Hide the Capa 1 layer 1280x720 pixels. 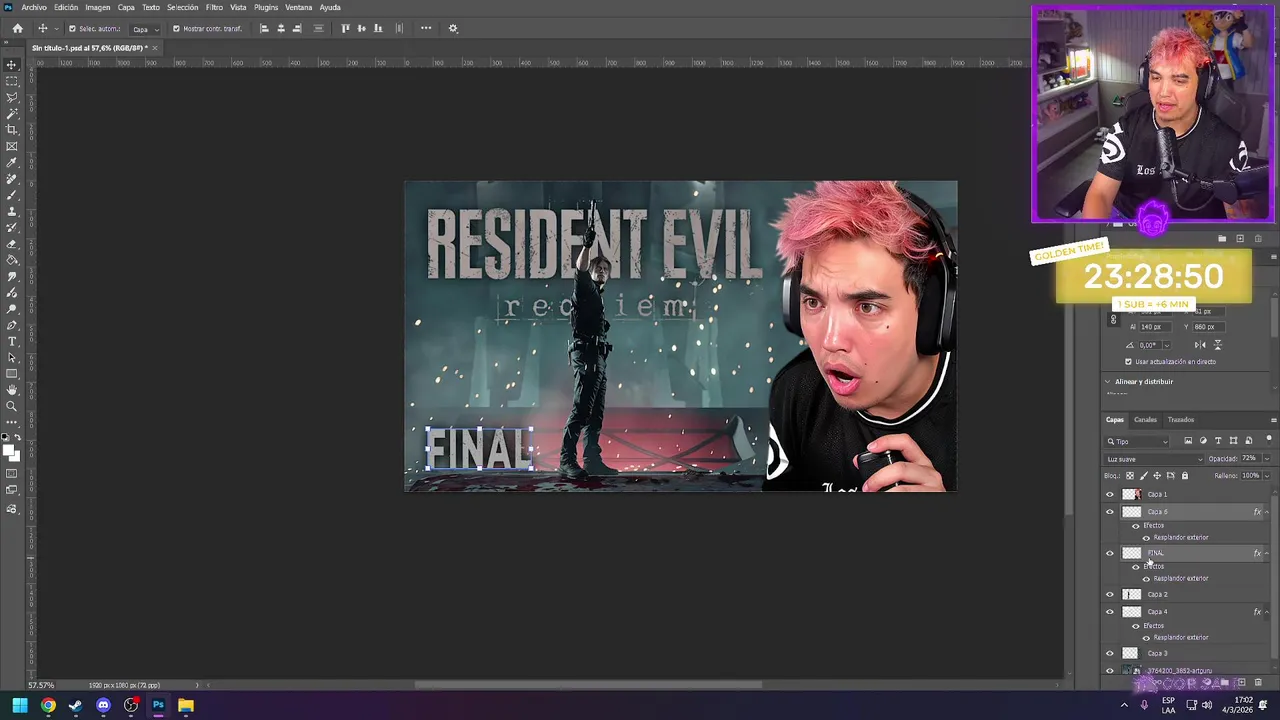[x=1109, y=494]
